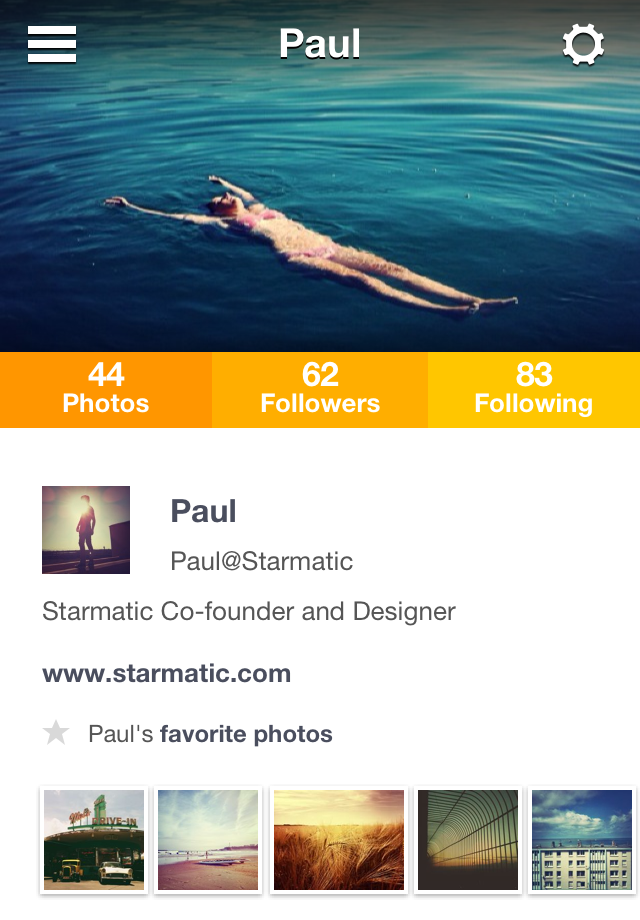
Task: Open the beach shoreline photo thumbnail
Action: point(208,840)
